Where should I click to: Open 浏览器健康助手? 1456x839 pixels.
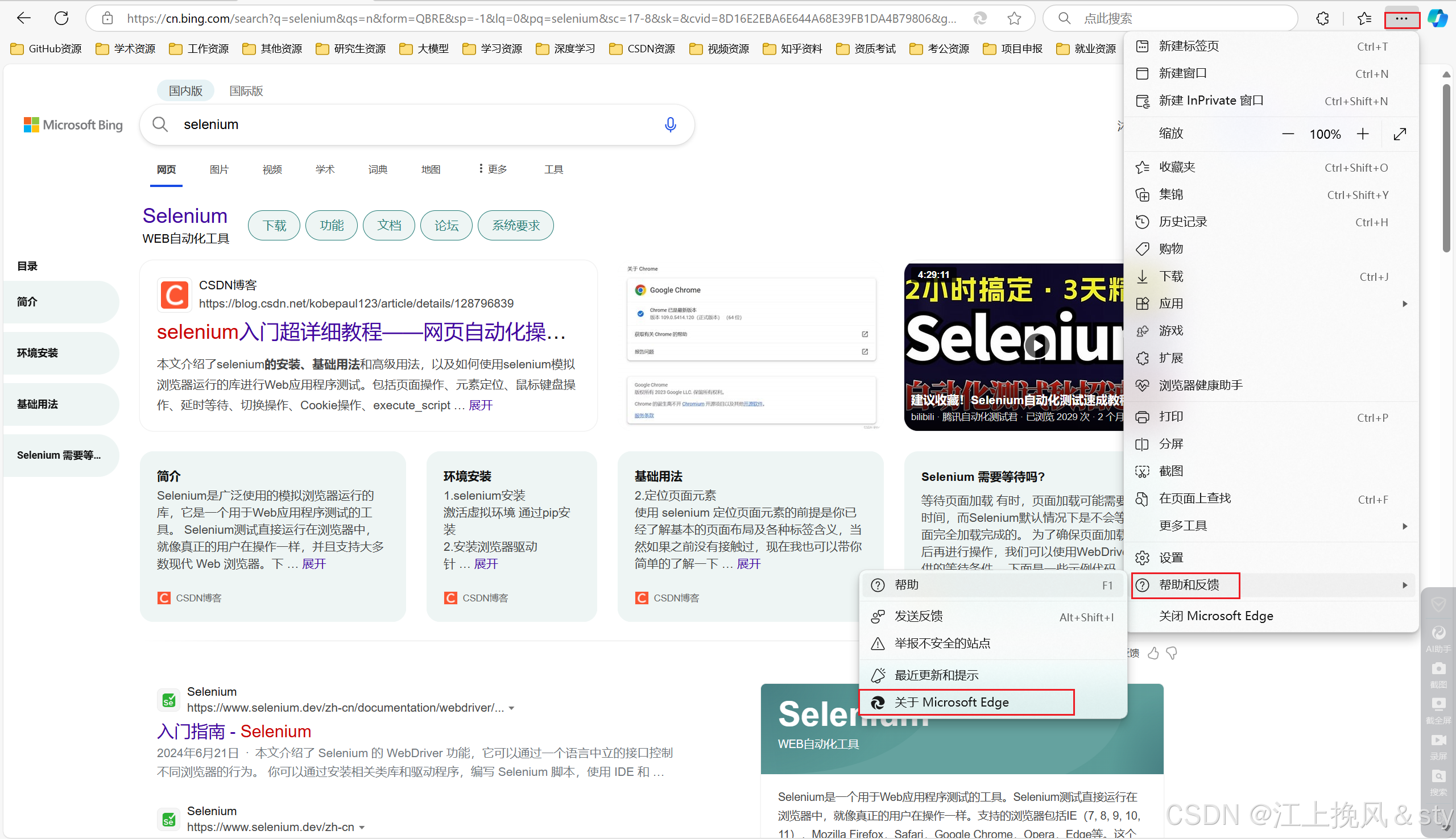(1271, 385)
